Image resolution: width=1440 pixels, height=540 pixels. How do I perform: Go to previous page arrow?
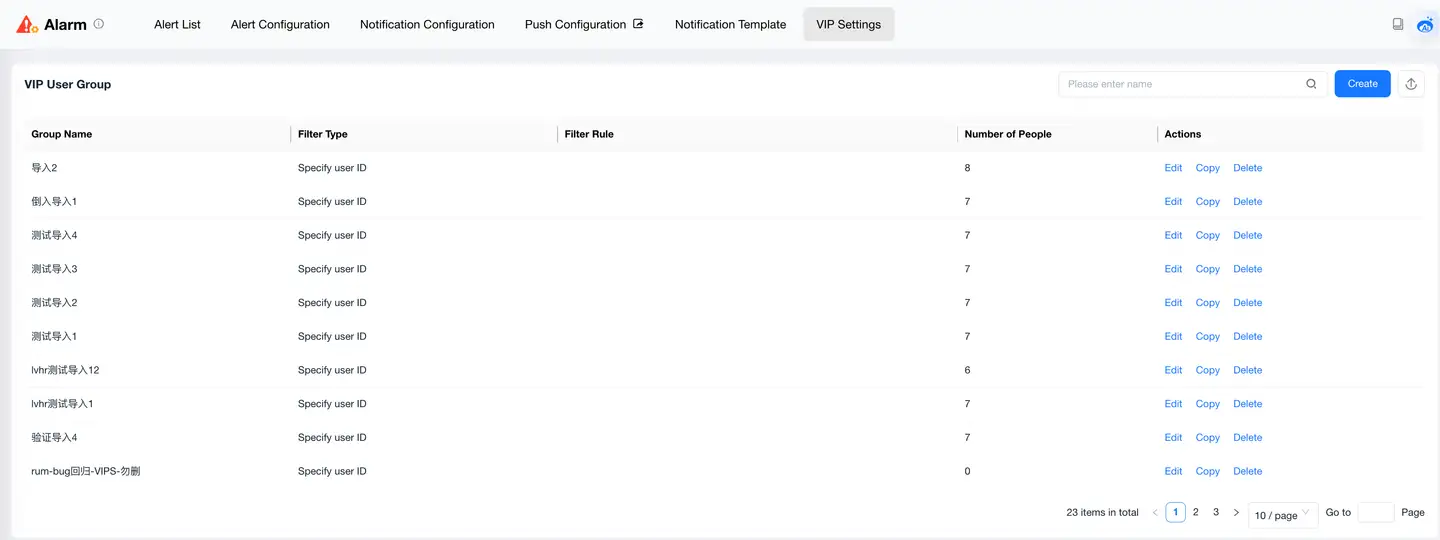click(1155, 513)
